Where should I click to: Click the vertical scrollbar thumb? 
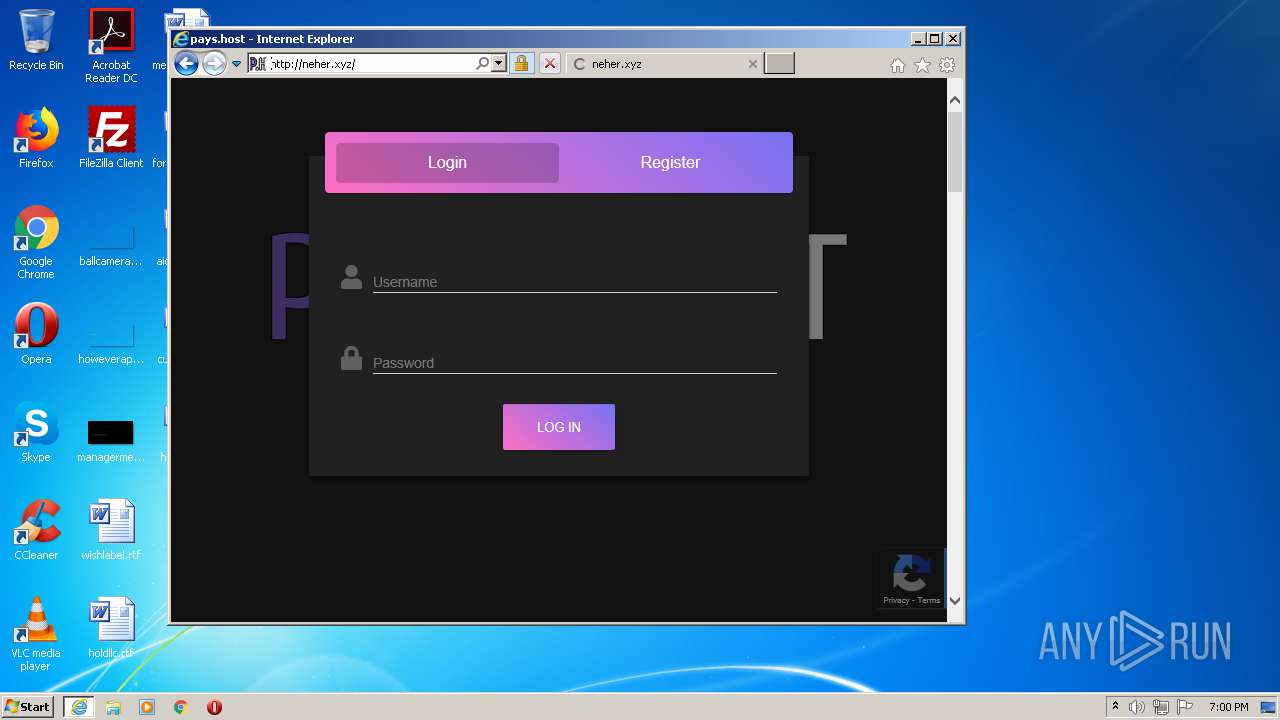point(955,151)
